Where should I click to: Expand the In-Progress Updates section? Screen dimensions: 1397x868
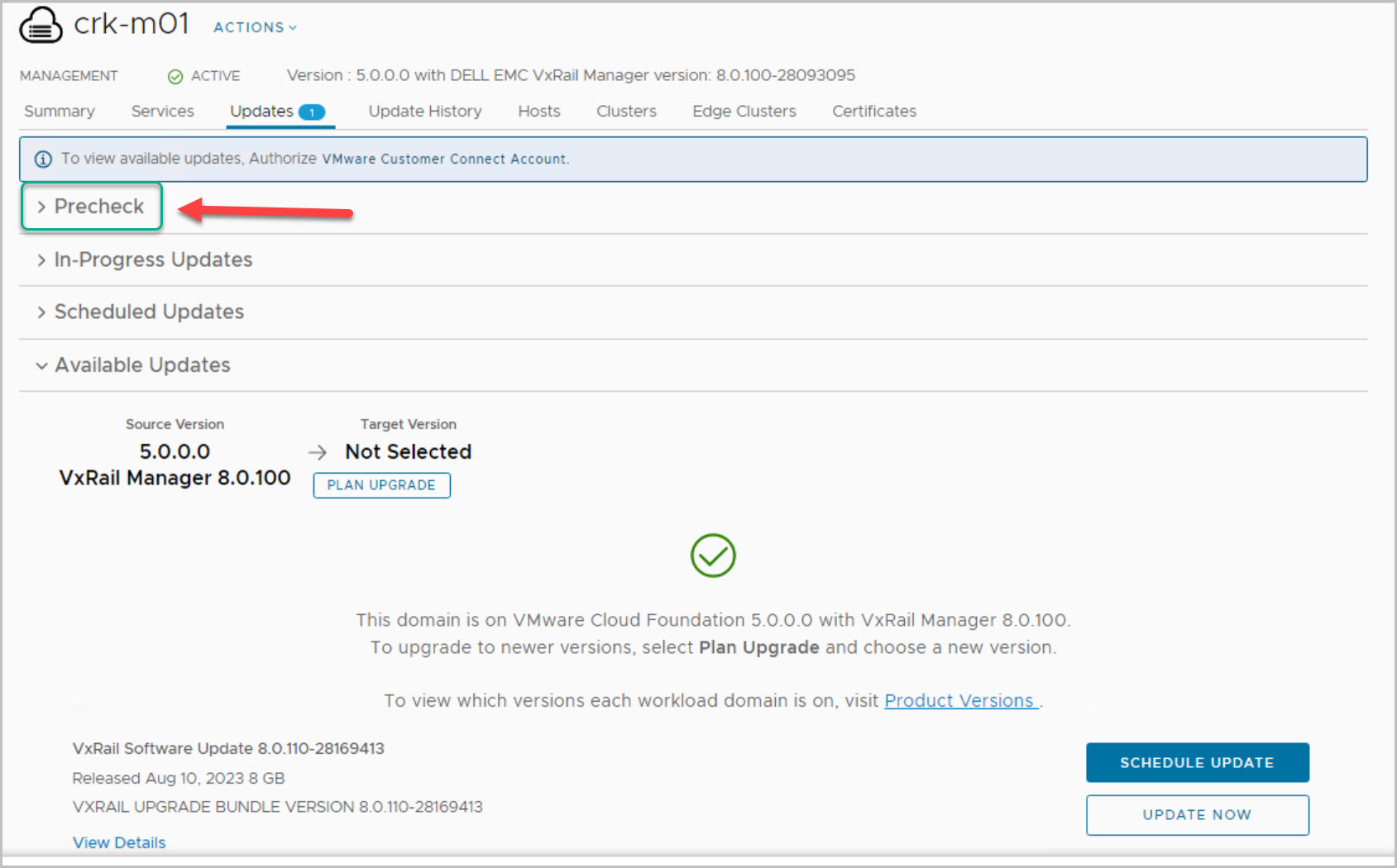pyautogui.click(x=145, y=260)
